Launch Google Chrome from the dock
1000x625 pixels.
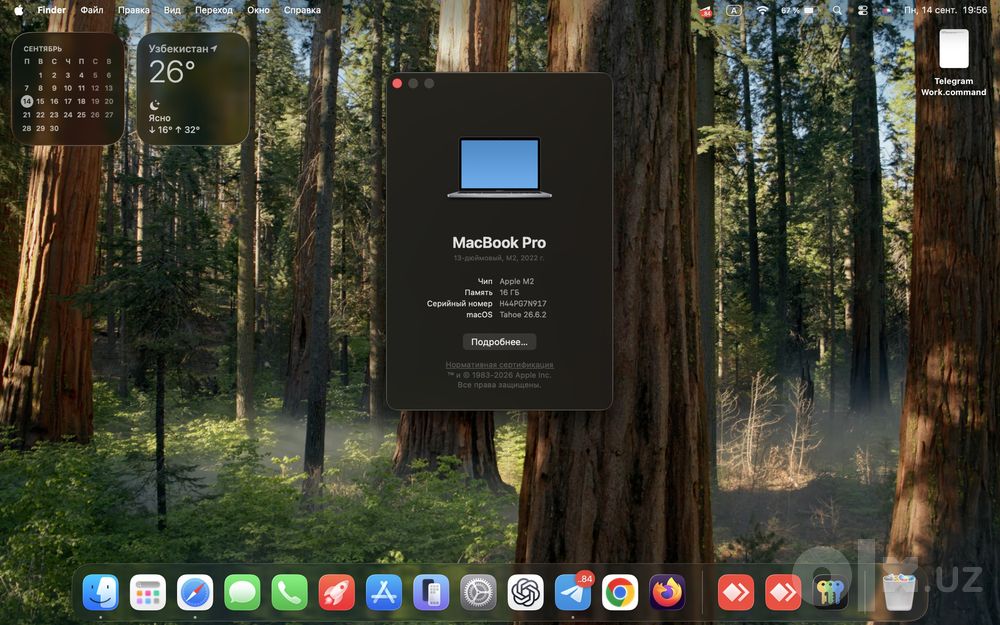620,592
